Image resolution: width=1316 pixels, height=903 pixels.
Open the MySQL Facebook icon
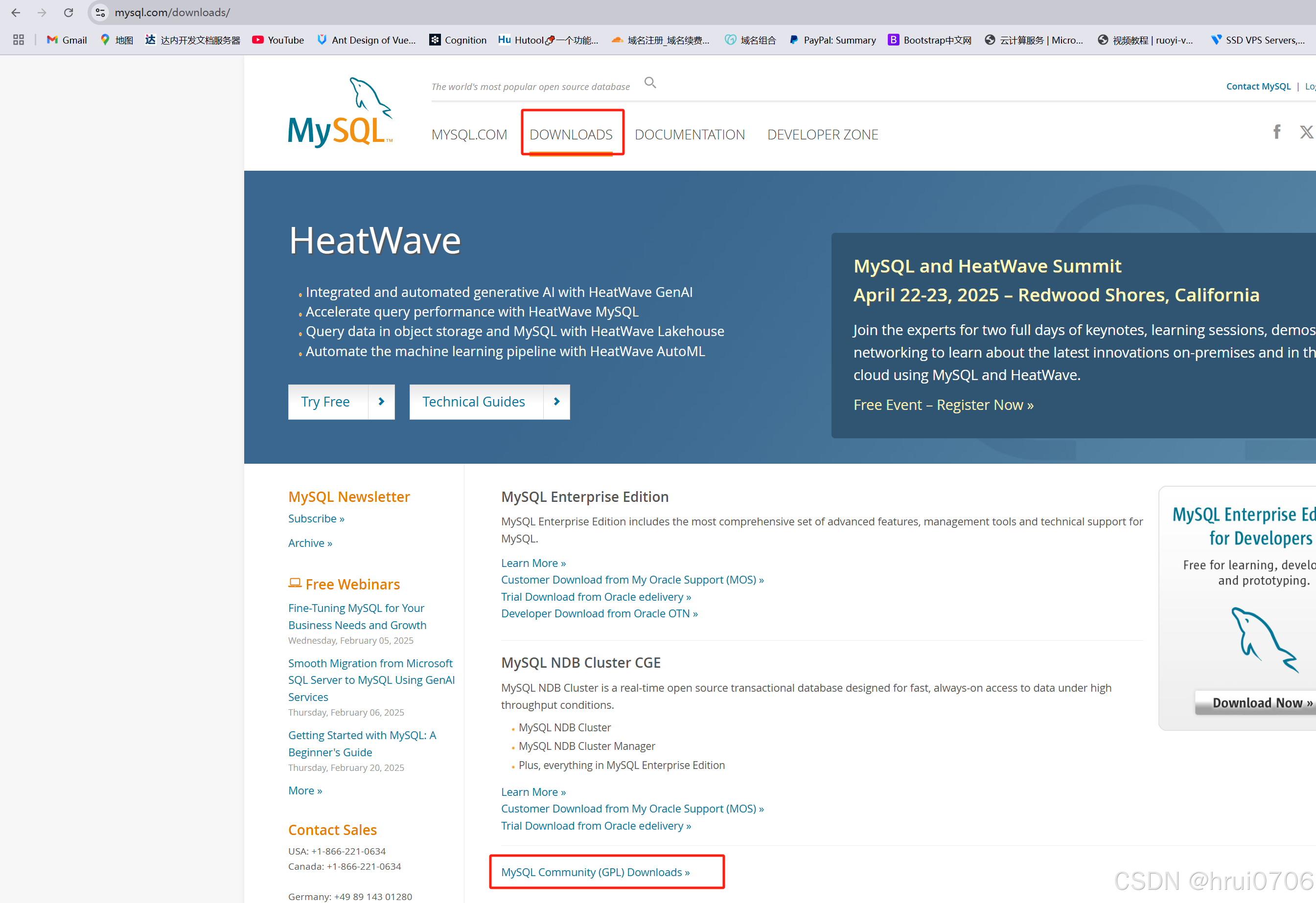(x=1276, y=132)
